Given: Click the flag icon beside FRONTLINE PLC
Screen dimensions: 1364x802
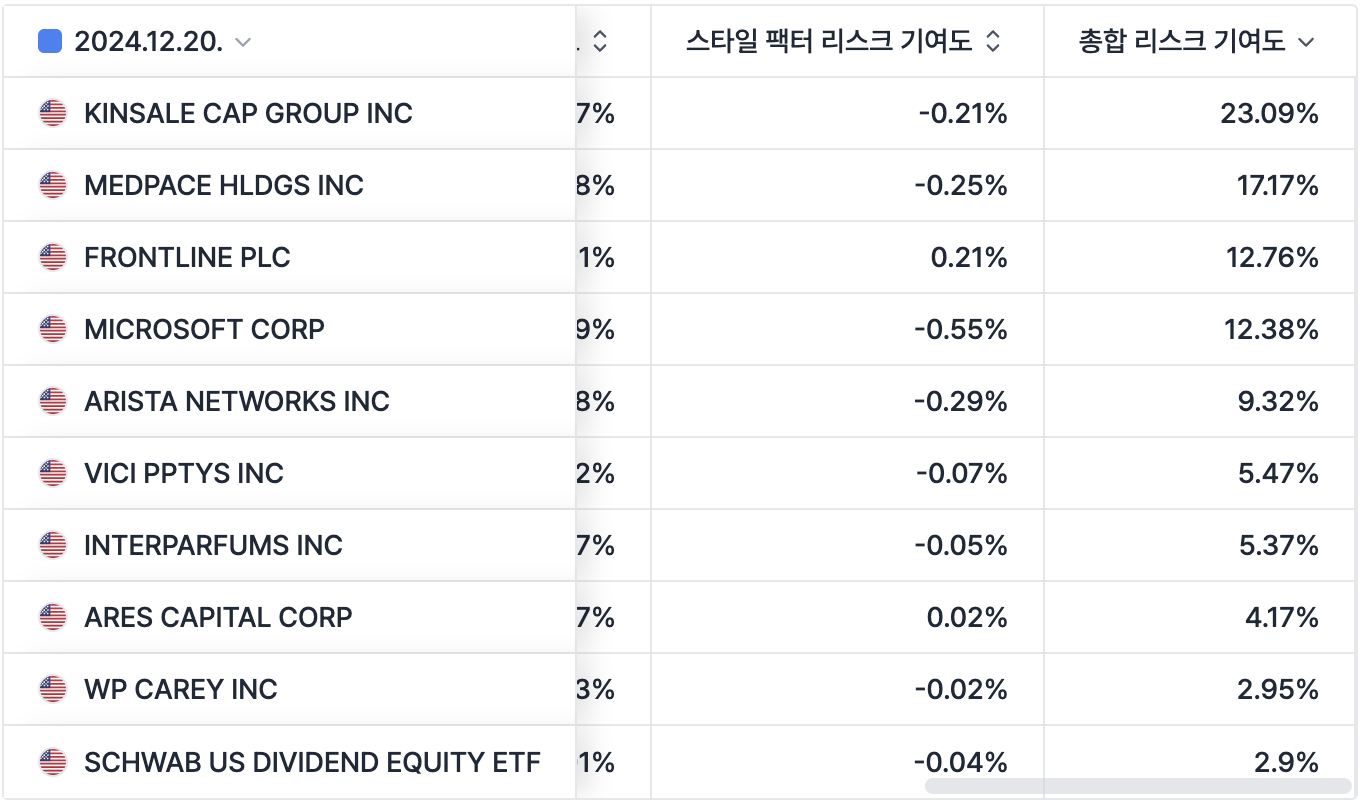Looking at the screenshot, I should 52,257.
